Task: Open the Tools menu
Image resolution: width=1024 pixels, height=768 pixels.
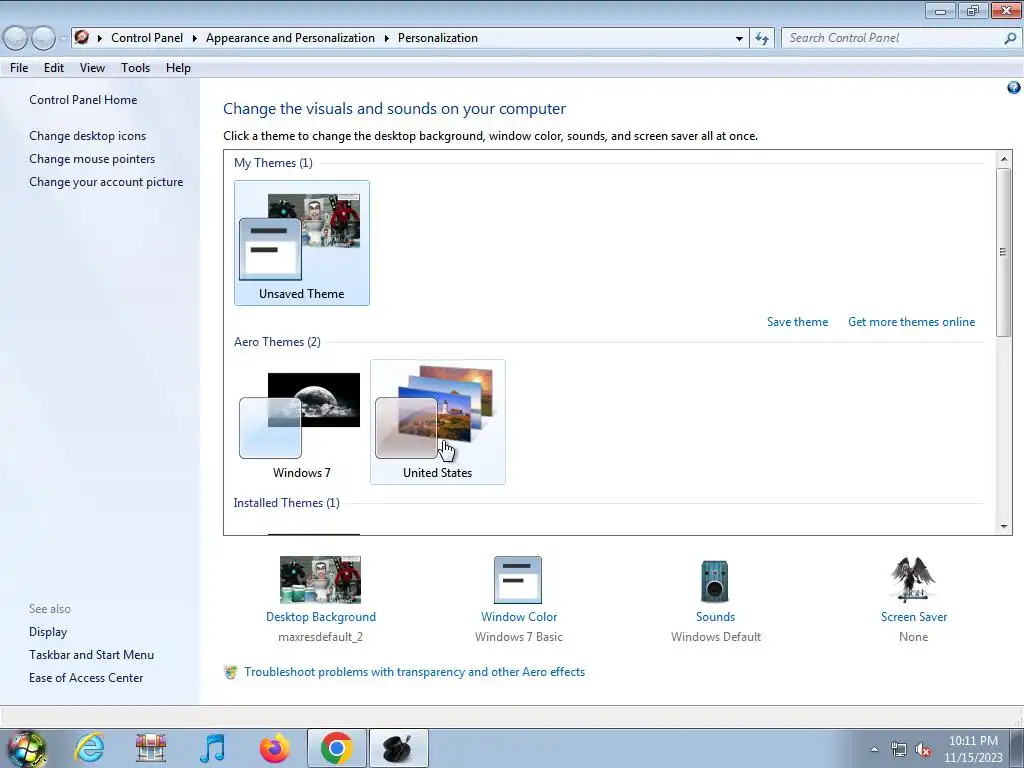Action: coord(135,68)
